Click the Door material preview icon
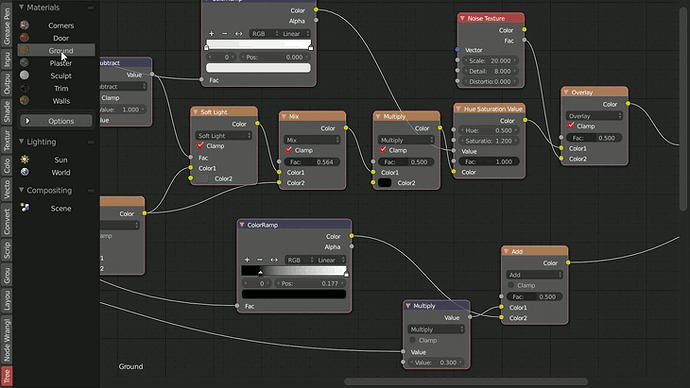The width and height of the screenshot is (690, 388). pyautogui.click(x=25, y=38)
